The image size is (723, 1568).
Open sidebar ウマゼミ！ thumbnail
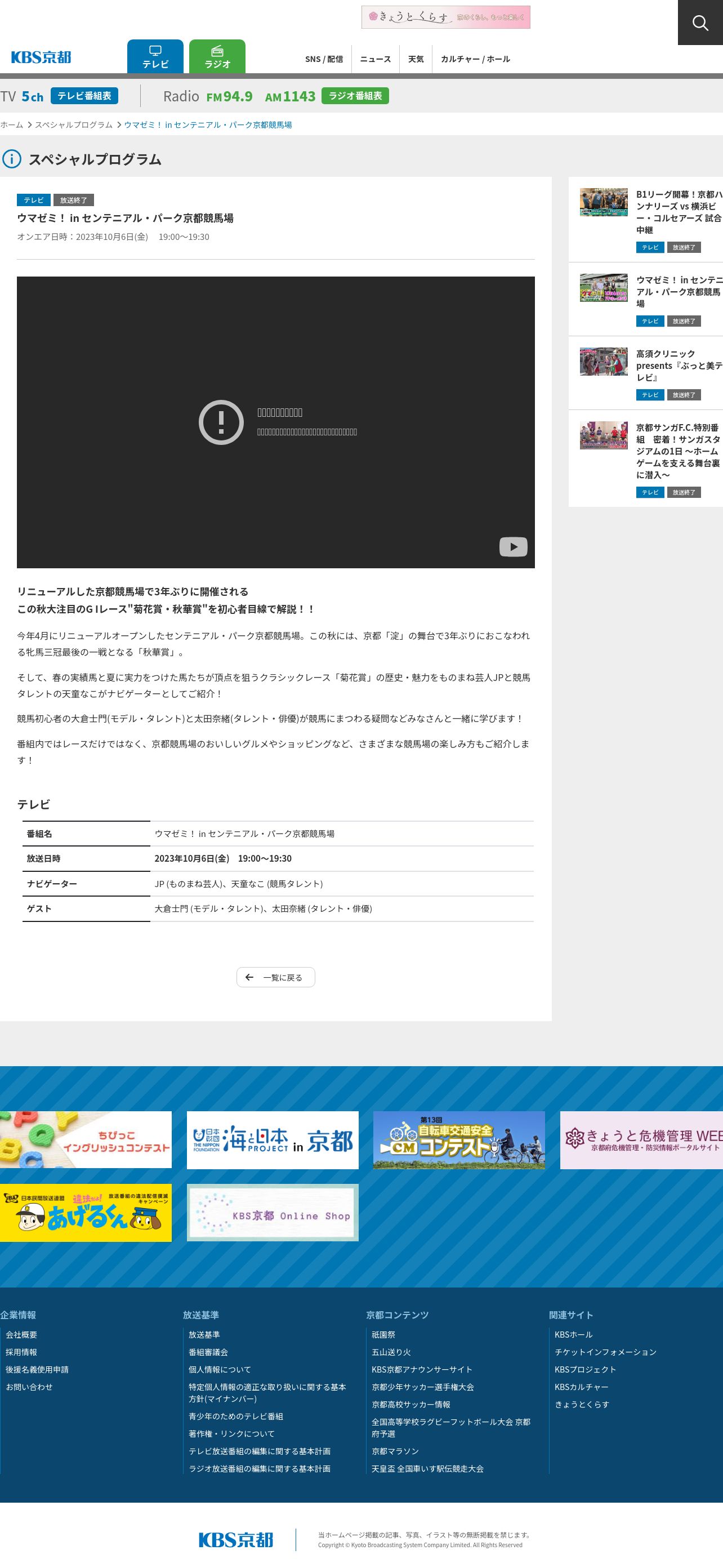click(604, 288)
